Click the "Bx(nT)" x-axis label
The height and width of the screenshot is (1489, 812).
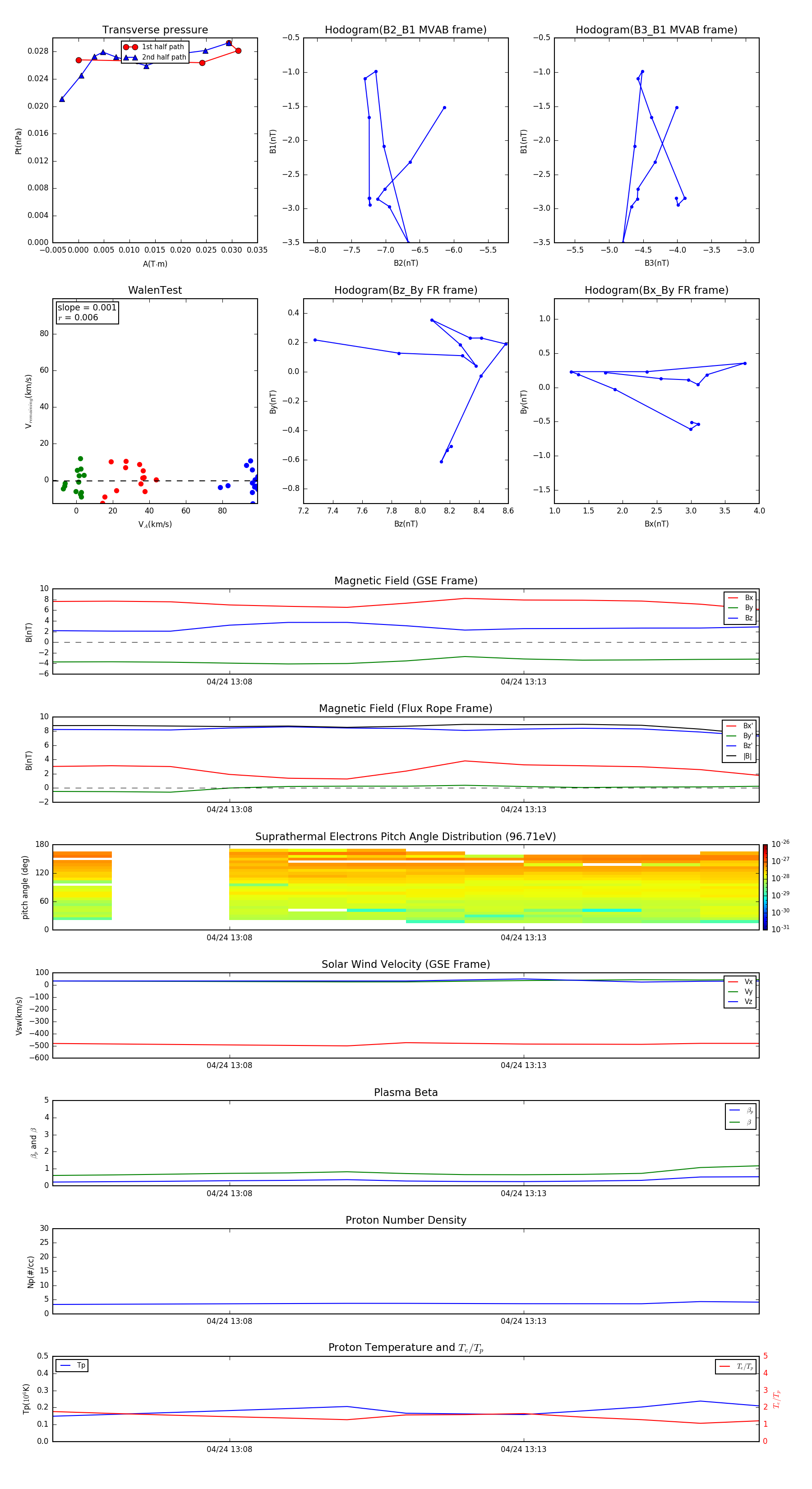[x=656, y=524]
